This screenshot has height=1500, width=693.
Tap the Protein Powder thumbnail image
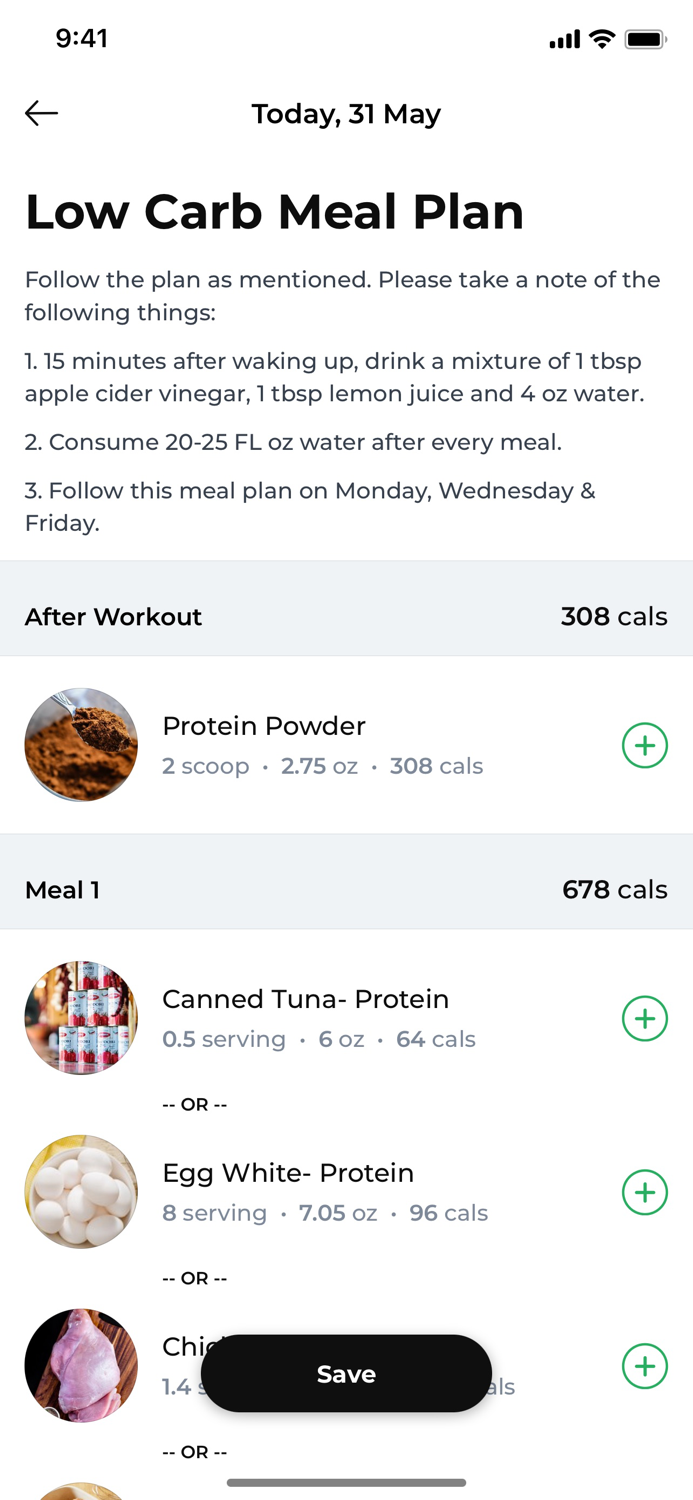[x=81, y=745]
